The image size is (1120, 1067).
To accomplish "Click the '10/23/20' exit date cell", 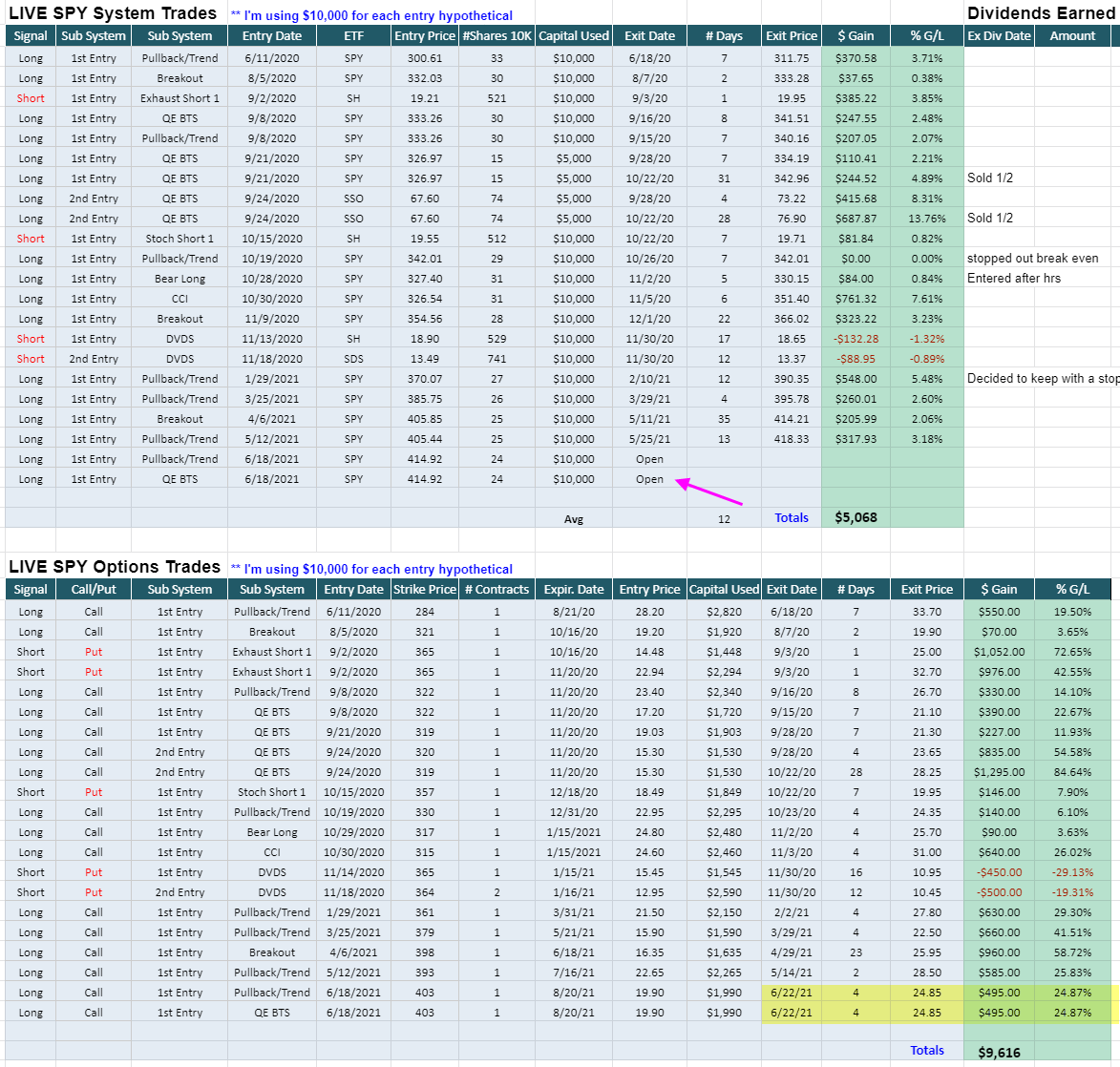I will click(792, 812).
